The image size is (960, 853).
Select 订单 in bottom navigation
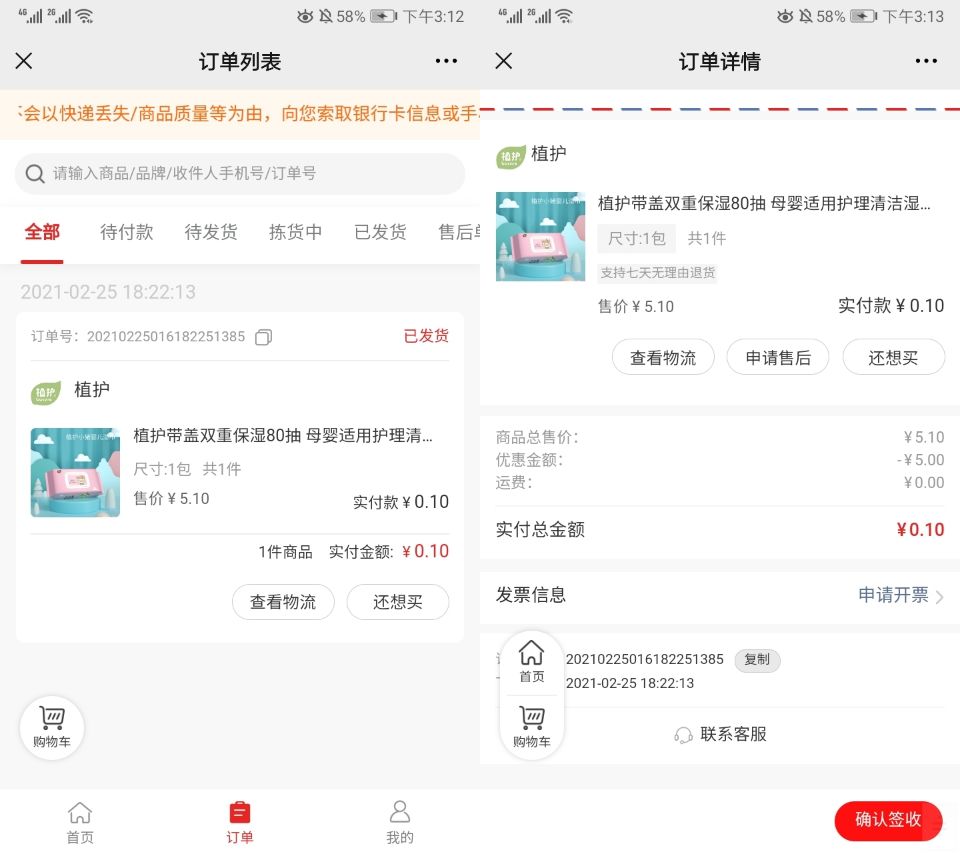point(239,822)
